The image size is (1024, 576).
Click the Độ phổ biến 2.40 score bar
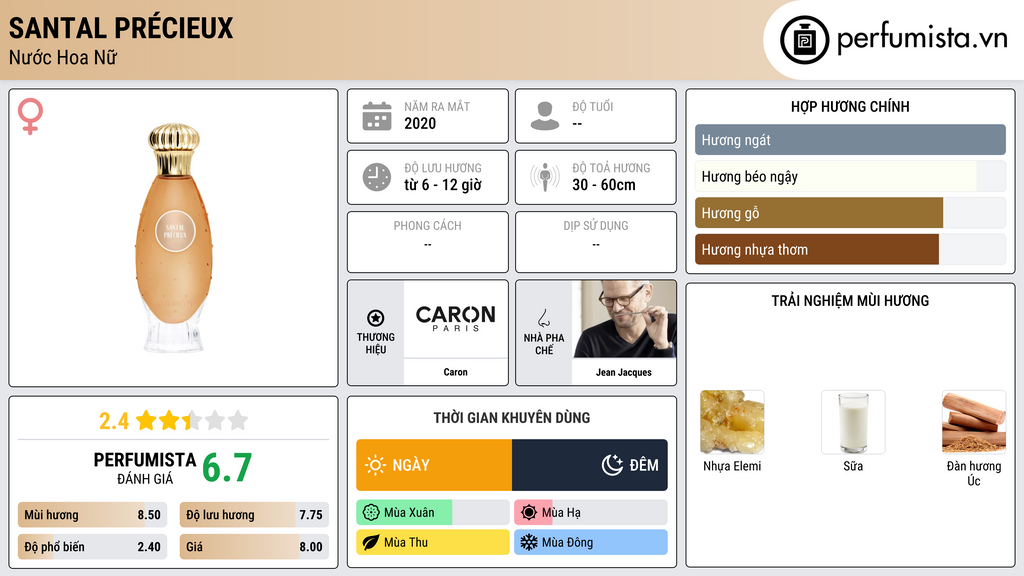tap(93, 547)
